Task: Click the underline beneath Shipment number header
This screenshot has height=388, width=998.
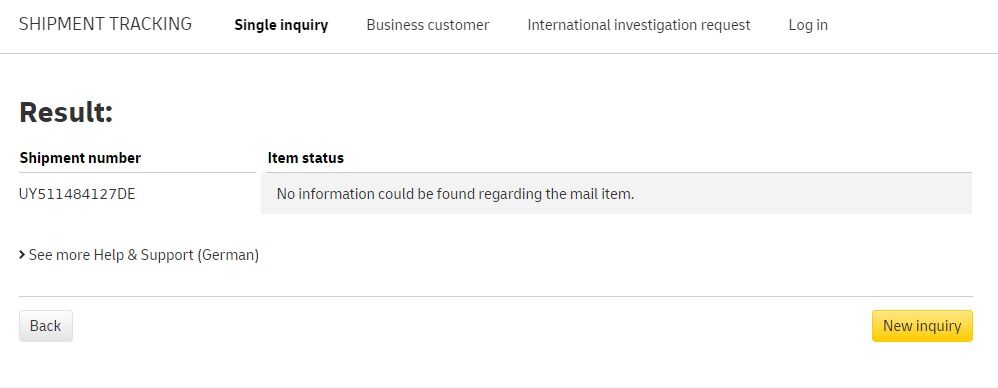Action: [137, 172]
